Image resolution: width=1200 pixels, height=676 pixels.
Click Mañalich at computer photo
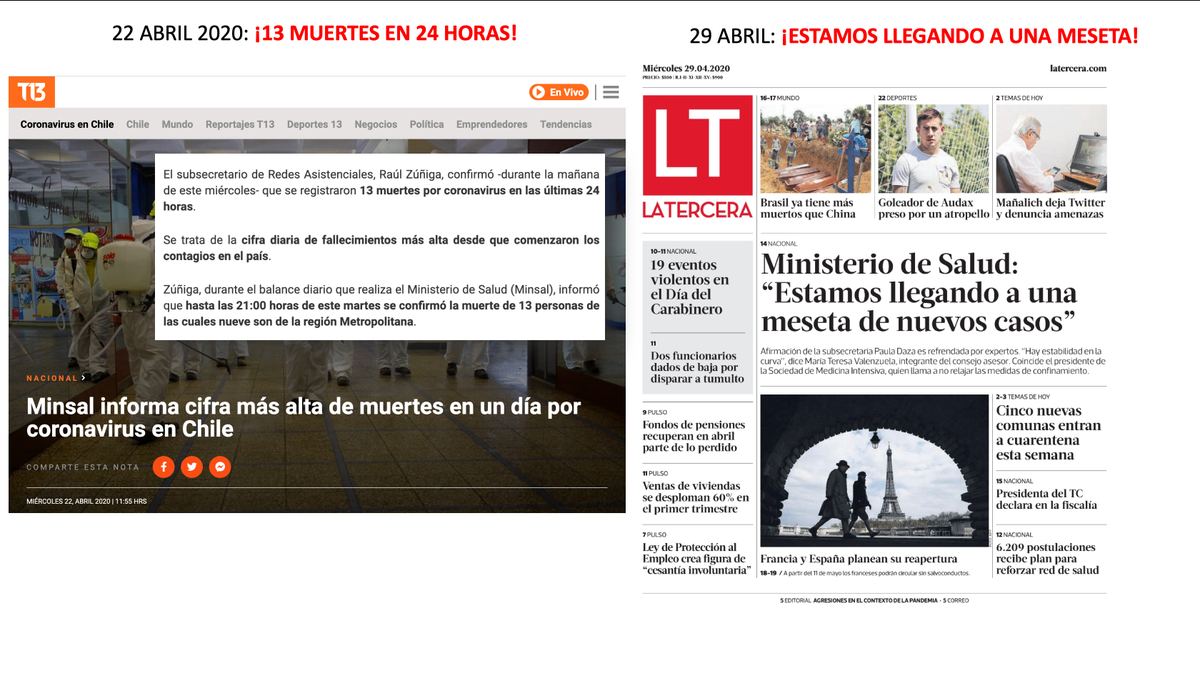[1051, 149]
